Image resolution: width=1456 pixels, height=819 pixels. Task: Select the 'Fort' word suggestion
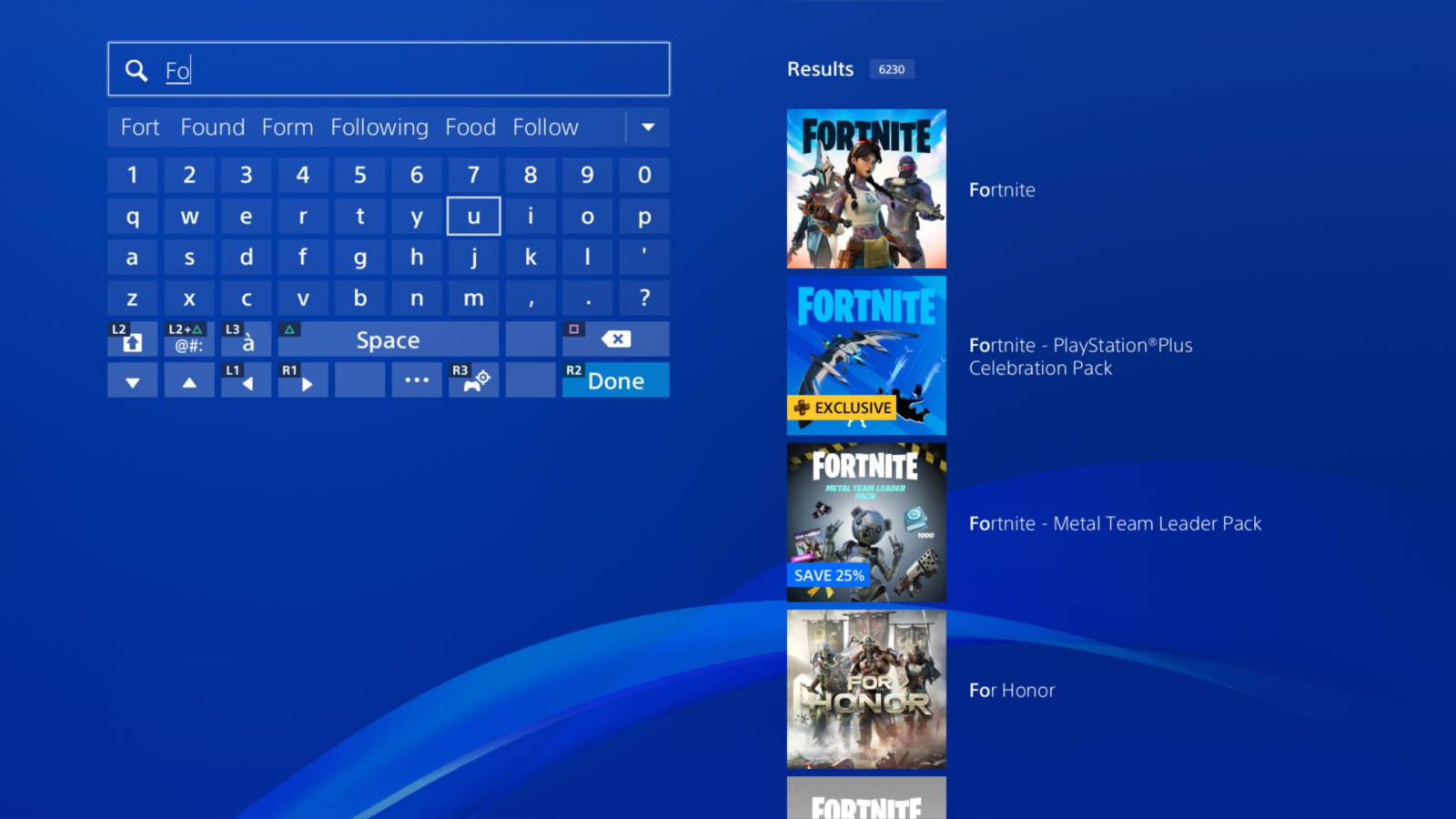[x=140, y=127]
